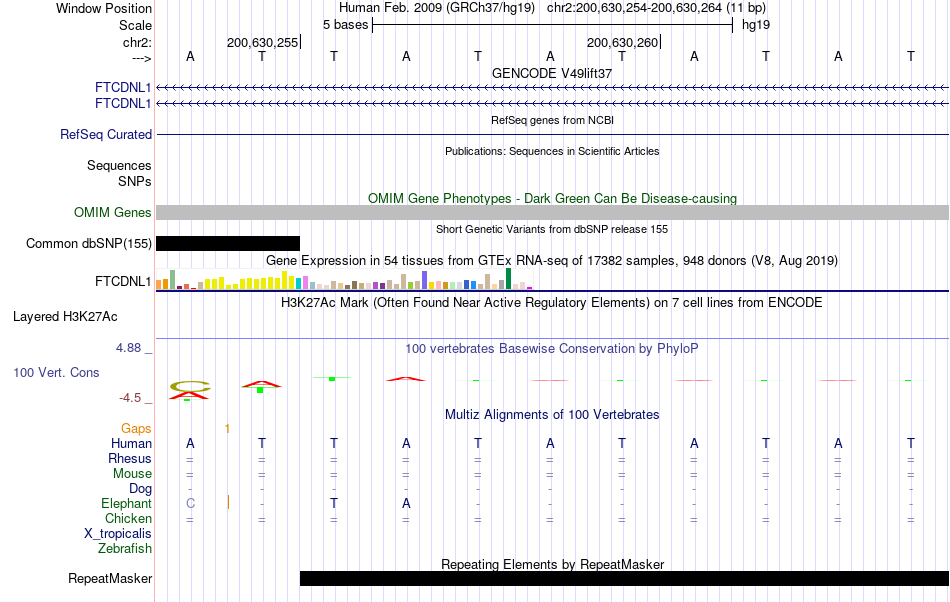Click the tall dark green GTEx bar
This screenshot has width=950, height=602.
tap(508, 279)
